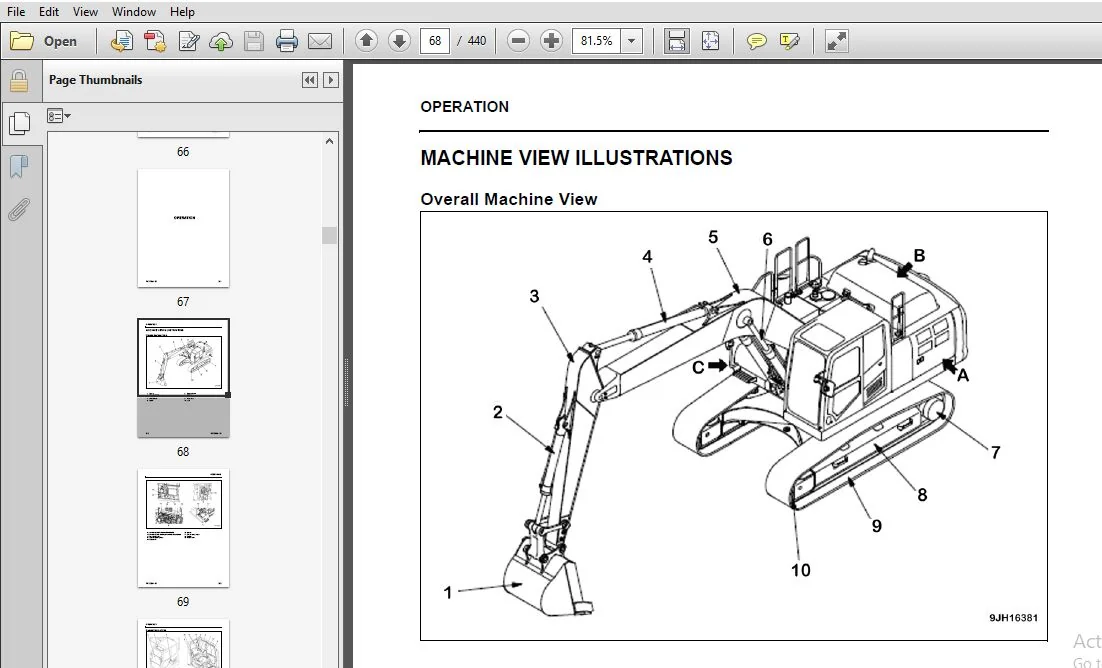Click the MACHINE VIEW ILLUSTRATIONS heading
Screen dimensions: 1102x668
pos(576,158)
